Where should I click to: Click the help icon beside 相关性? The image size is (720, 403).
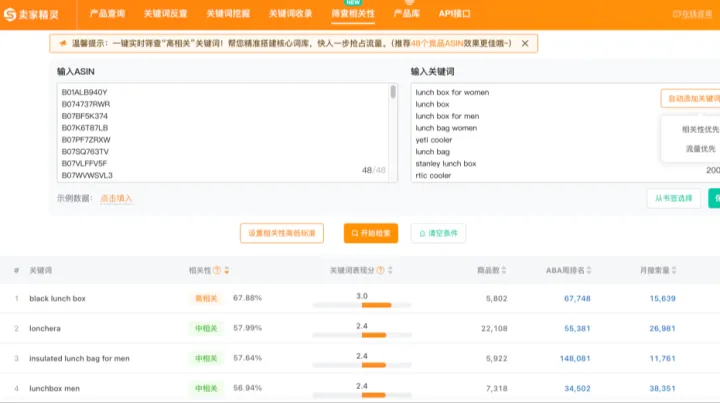click(x=217, y=270)
